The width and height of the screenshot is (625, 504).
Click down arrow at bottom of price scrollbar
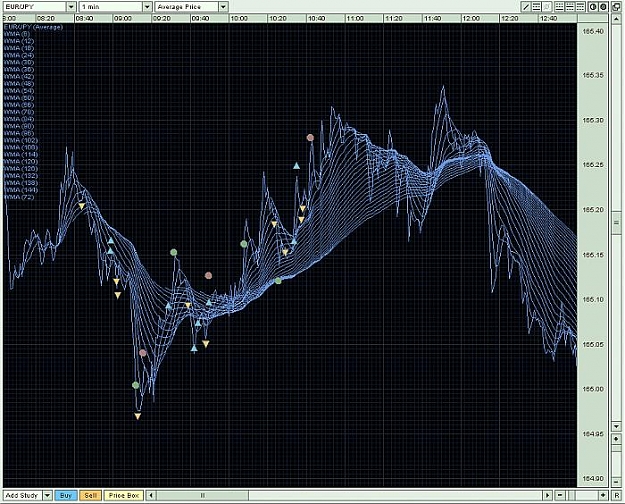point(616,427)
